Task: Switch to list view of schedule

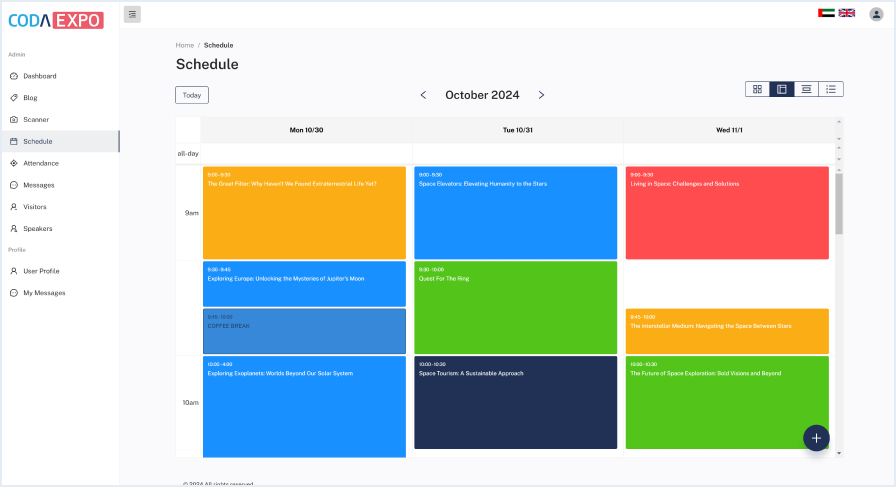Action: pyautogui.click(x=831, y=89)
